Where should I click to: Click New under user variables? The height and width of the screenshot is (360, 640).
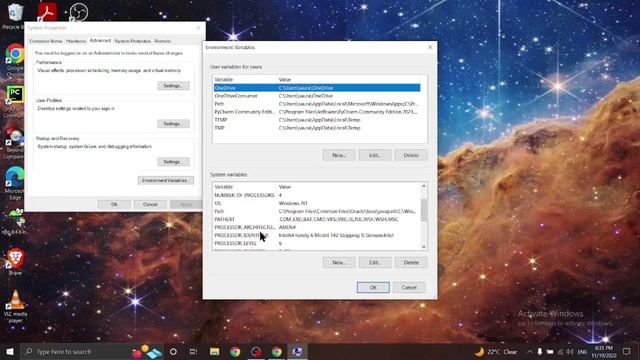click(339, 155)
